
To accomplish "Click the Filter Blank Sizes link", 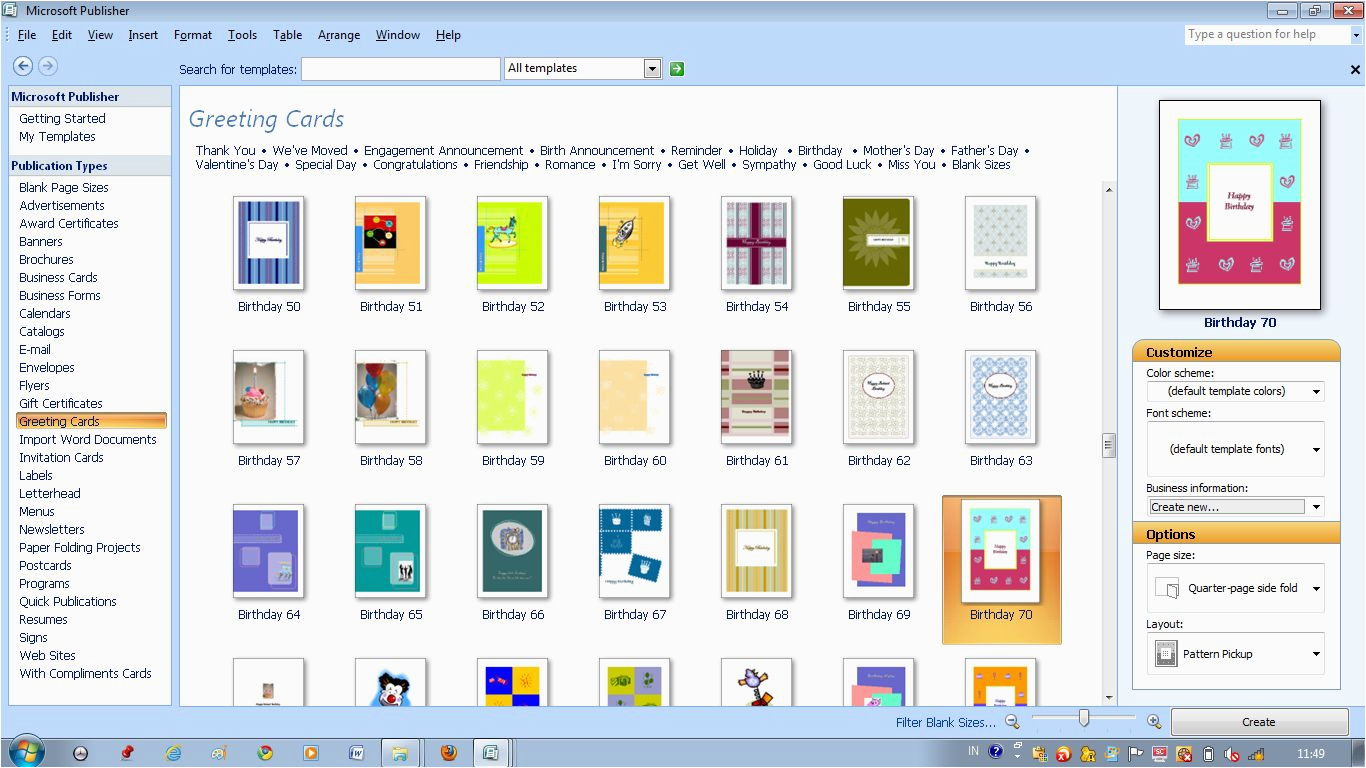I will [945, 722].
